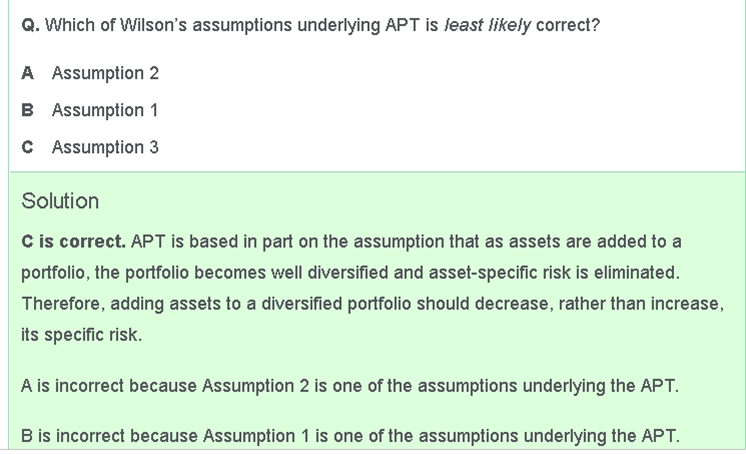
Task: Select answer option C letter
Action: click(x=27, y=148)
